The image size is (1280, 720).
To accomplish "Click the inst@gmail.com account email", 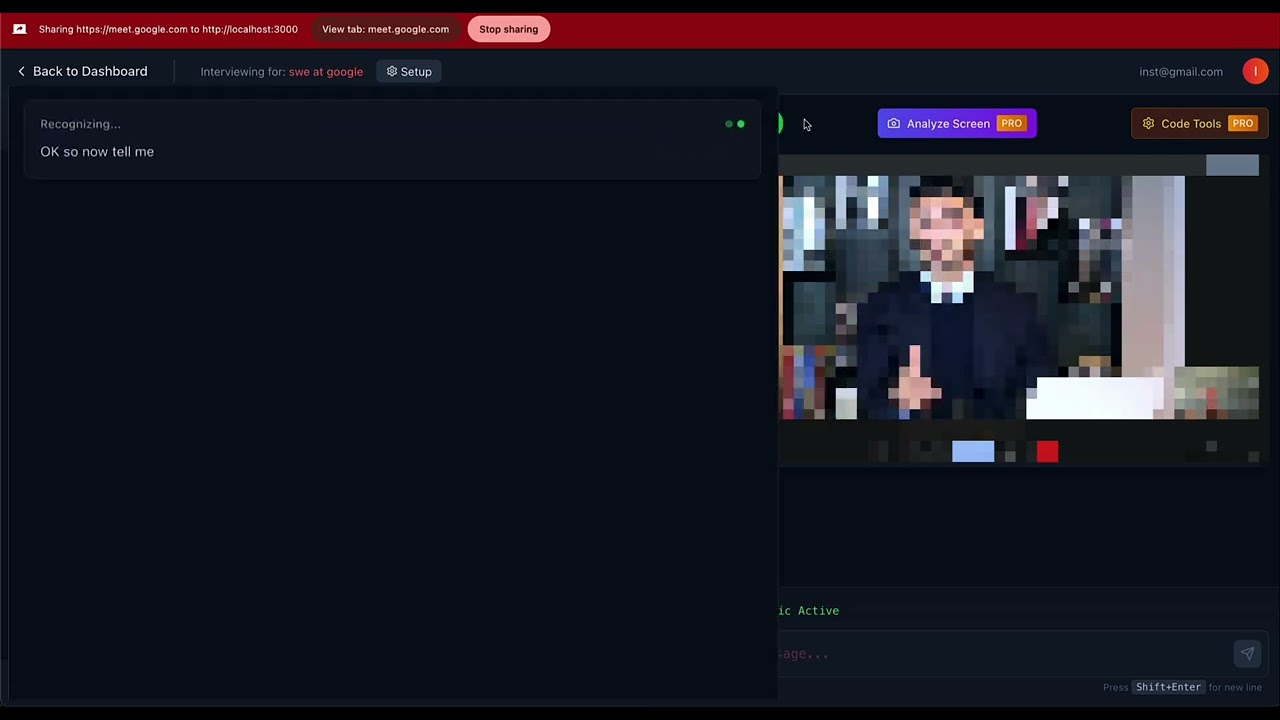I will 1181,72.
